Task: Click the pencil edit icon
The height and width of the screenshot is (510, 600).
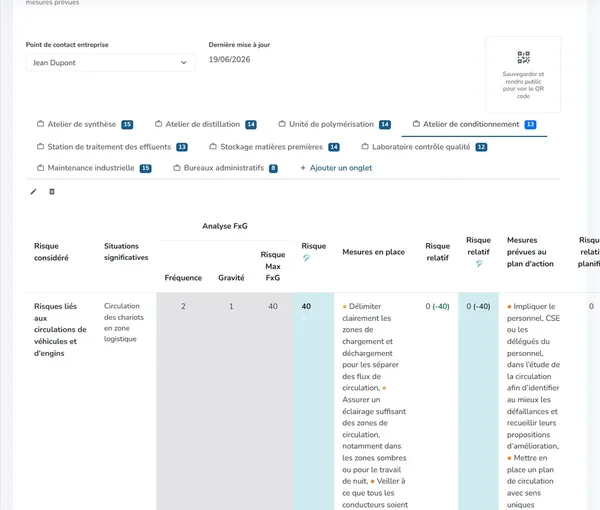Action: click(33, 192)
